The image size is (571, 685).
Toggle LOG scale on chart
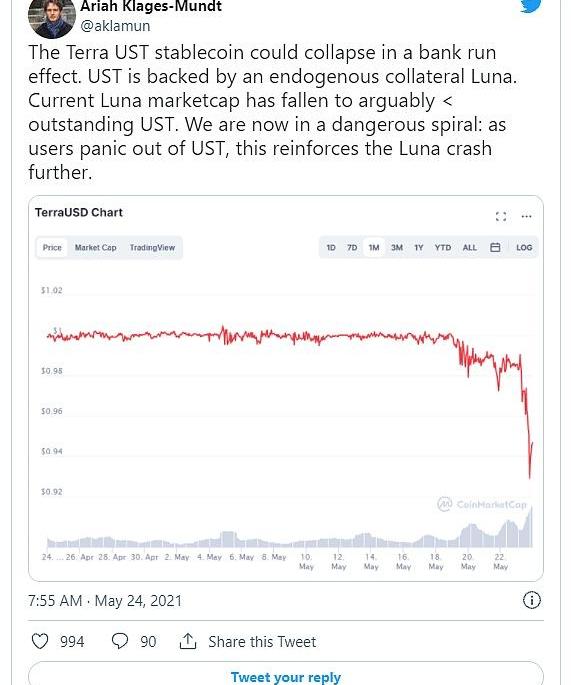coord(524,247)
